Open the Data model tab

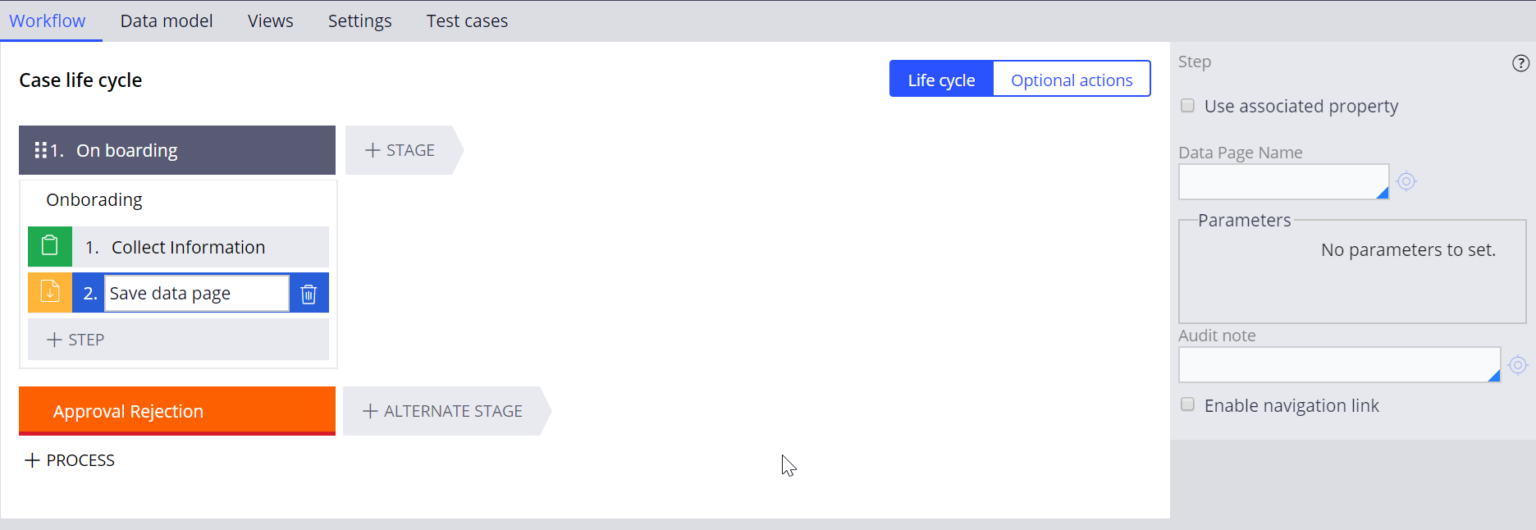point(166,21)
